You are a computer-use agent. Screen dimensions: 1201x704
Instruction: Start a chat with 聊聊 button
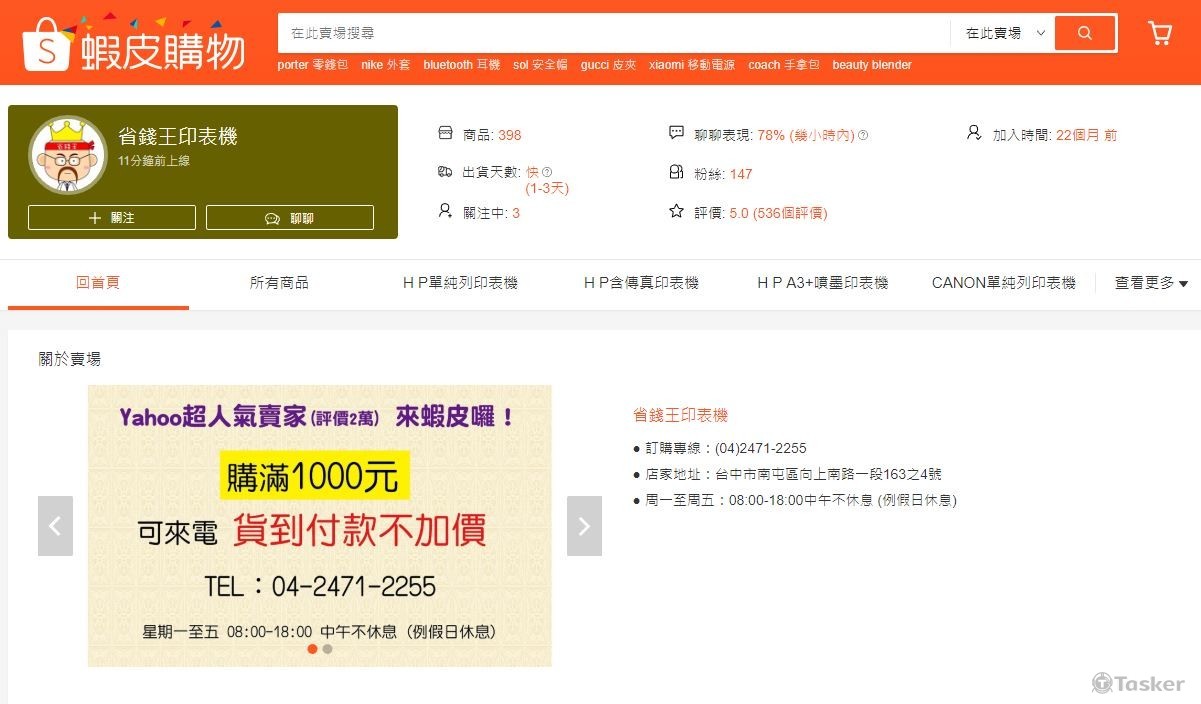pyautogui.click(x=290, y=218)
